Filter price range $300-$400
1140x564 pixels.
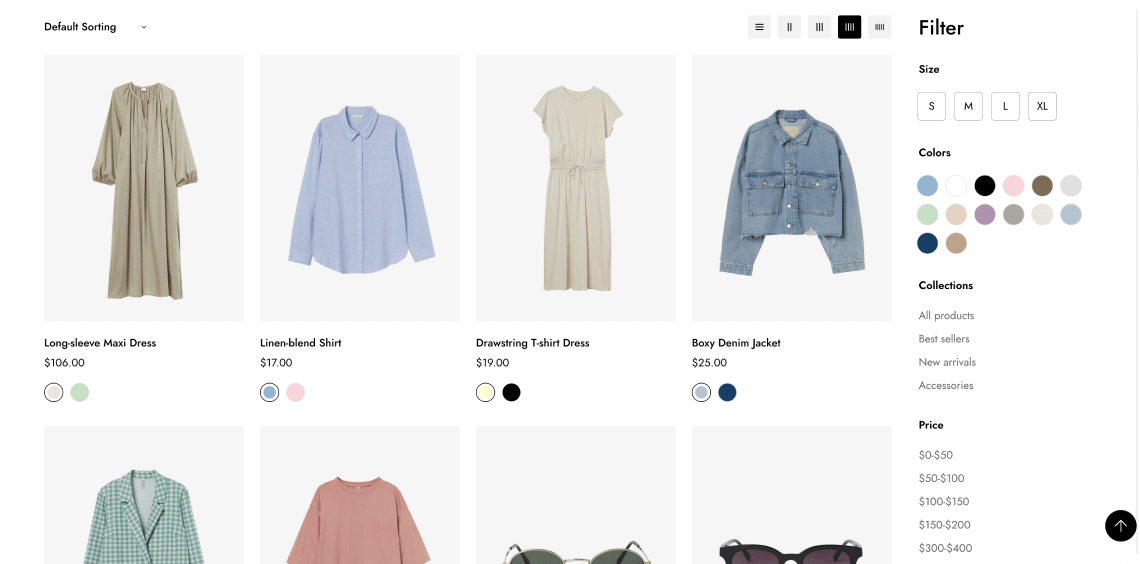pyautogui.click(x=945, y=548)
